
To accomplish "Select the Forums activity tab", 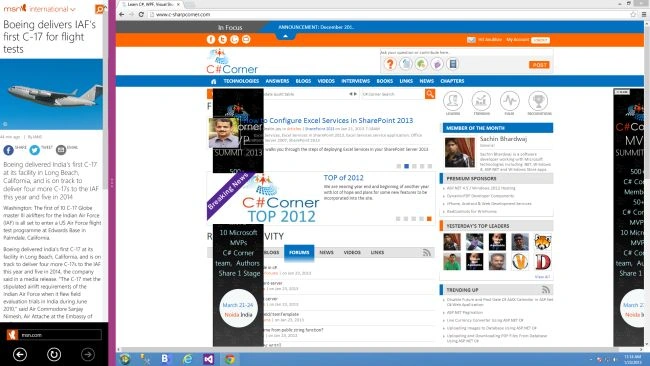I will click(x=299, y=252).
